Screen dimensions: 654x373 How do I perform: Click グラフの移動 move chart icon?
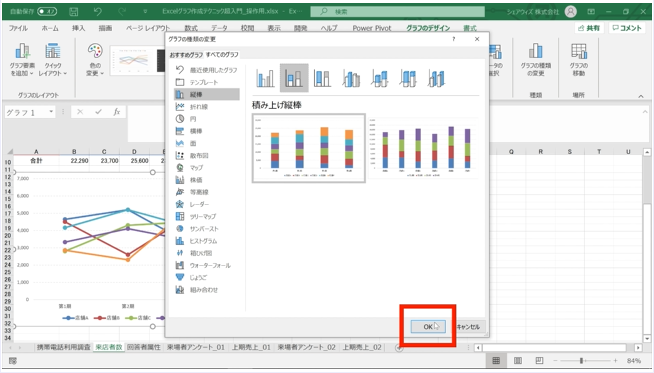pyautogui.click(x=579, y=59)
